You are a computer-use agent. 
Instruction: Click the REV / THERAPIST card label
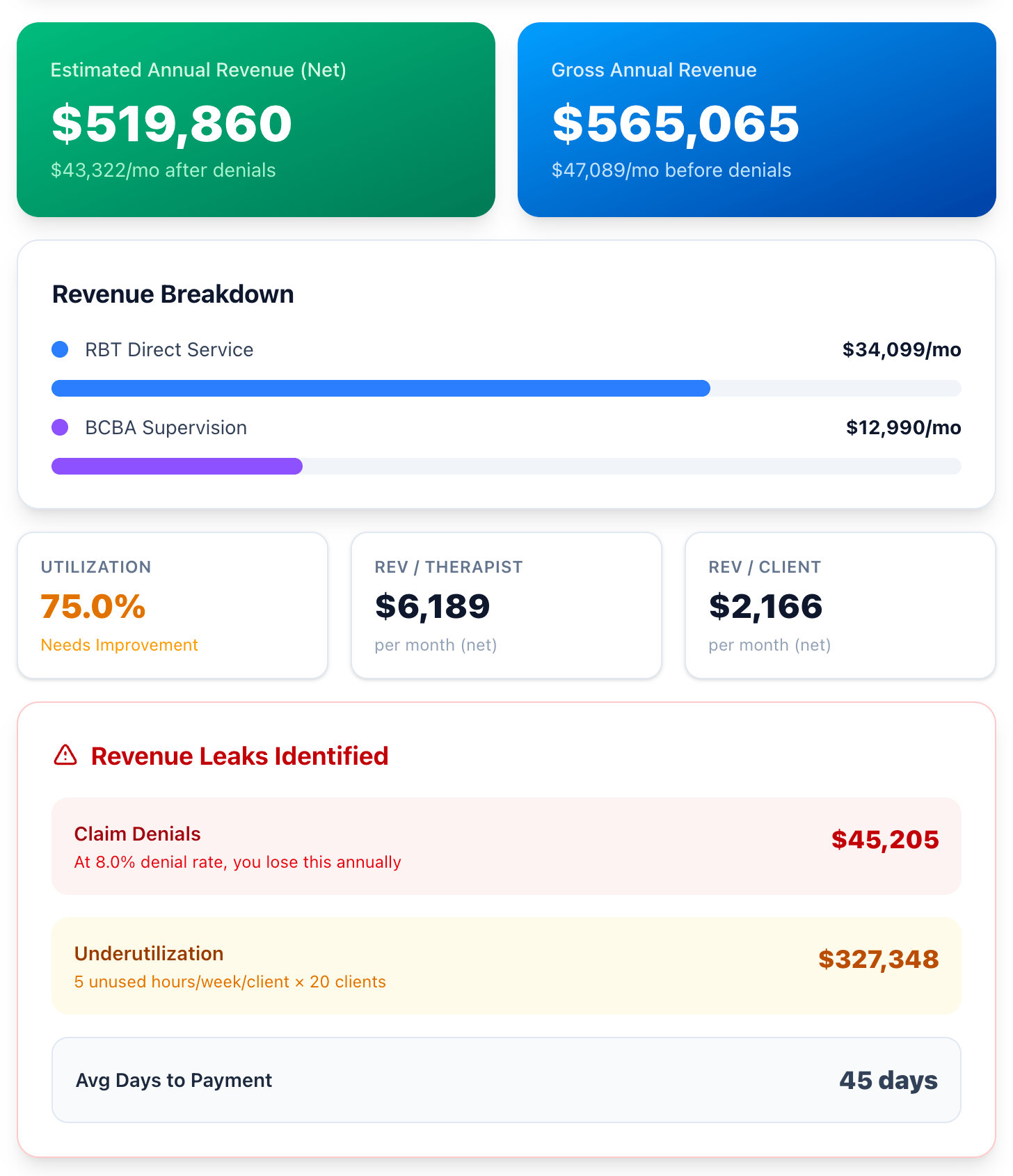point(449,567)
